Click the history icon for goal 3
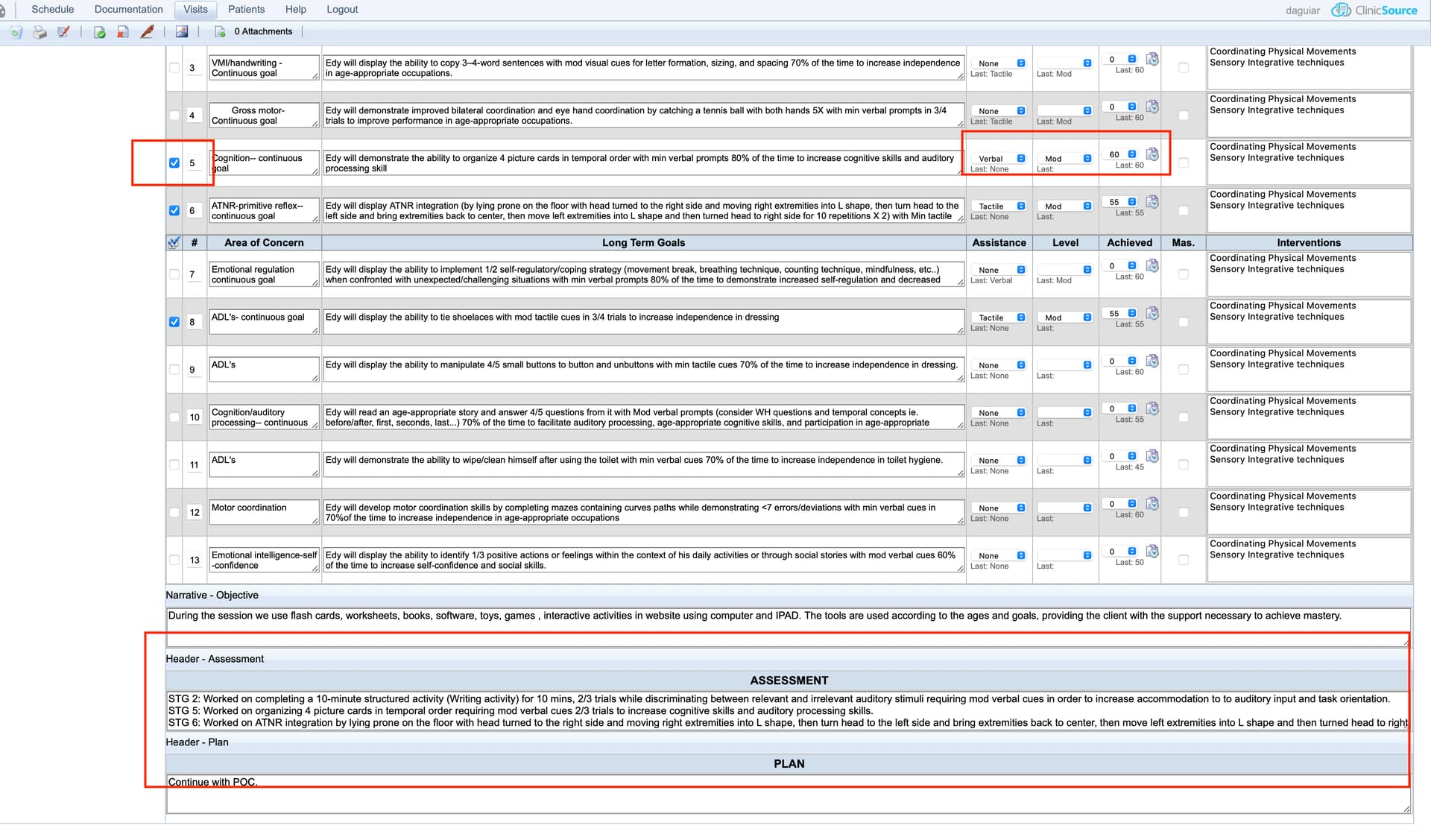 tap(1152, 59)
